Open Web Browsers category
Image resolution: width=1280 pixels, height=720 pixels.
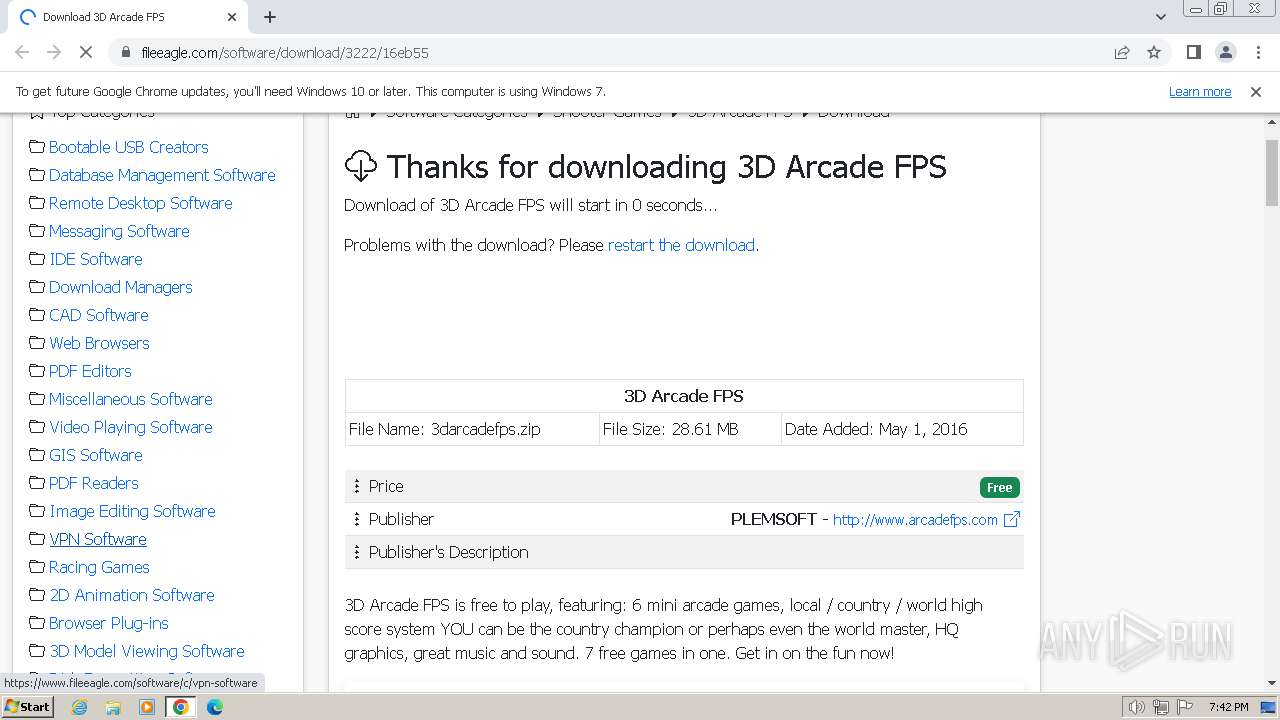point(99,343)
